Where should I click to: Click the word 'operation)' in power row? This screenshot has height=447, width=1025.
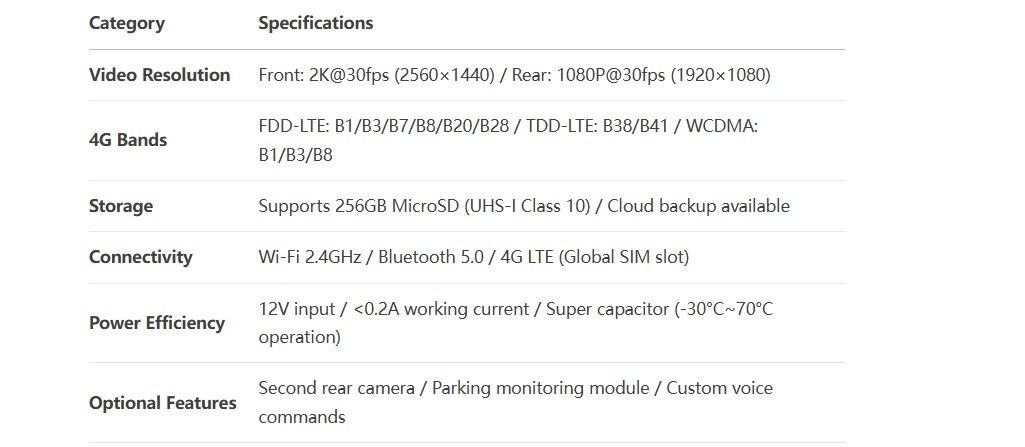[x=299, y=338]
